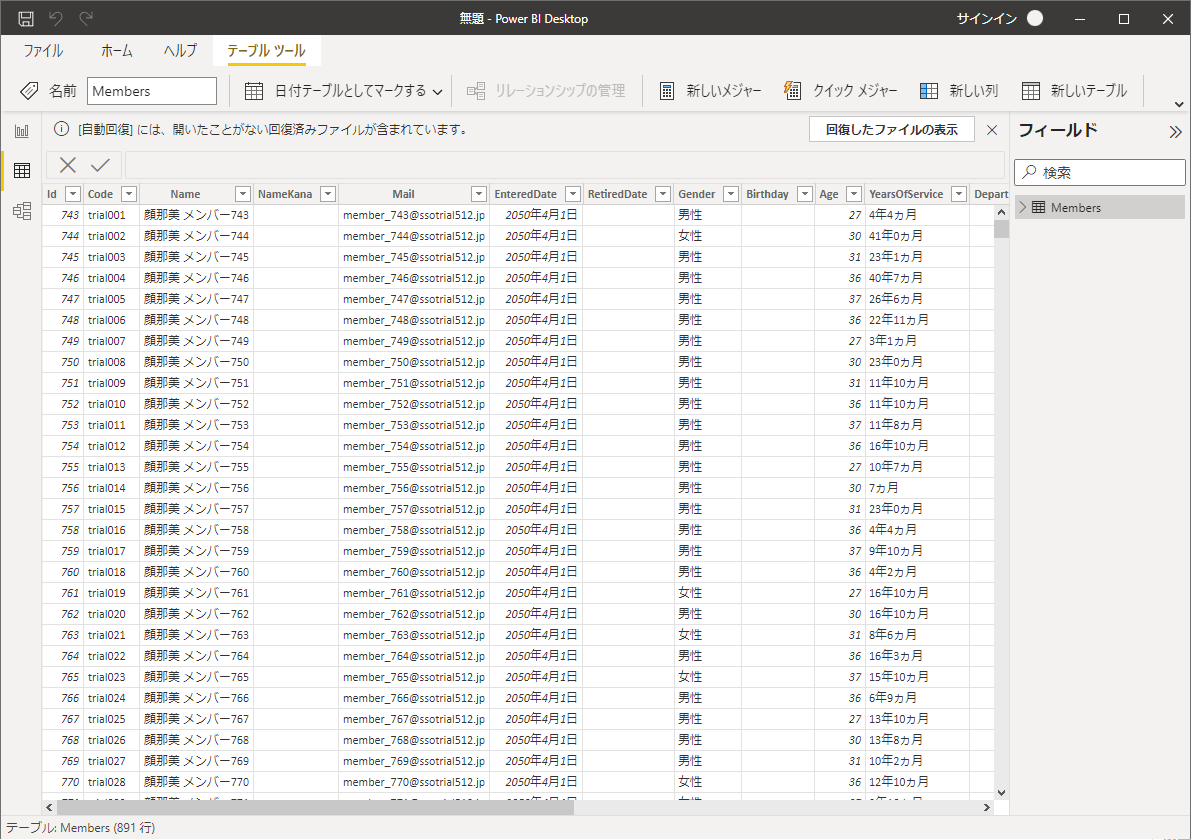Open the ホーム ribbon tab
Image resolution: width=1191 pixels, height=840 pixels.
coord(116,51)
